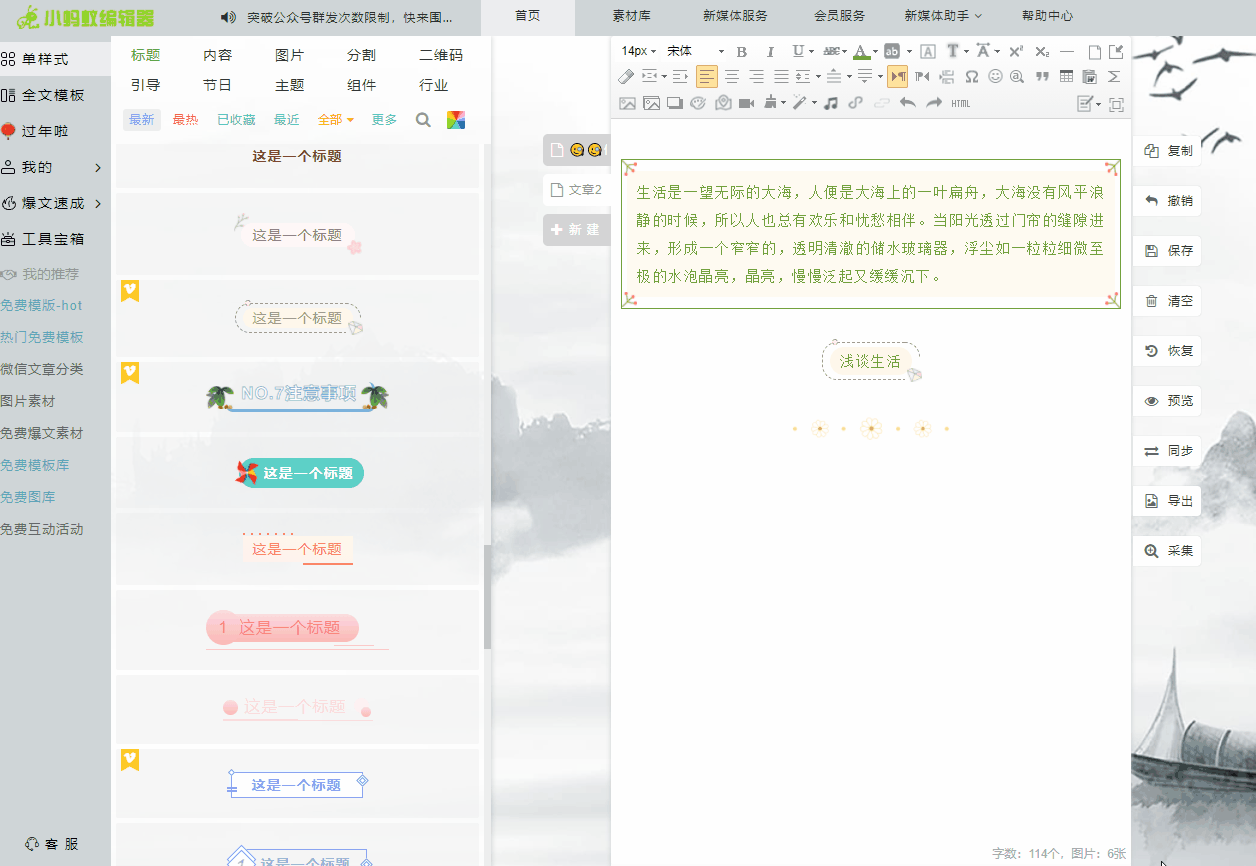Open the 全部 filter dropdown
1256x866 pixels.
[336, 120]
